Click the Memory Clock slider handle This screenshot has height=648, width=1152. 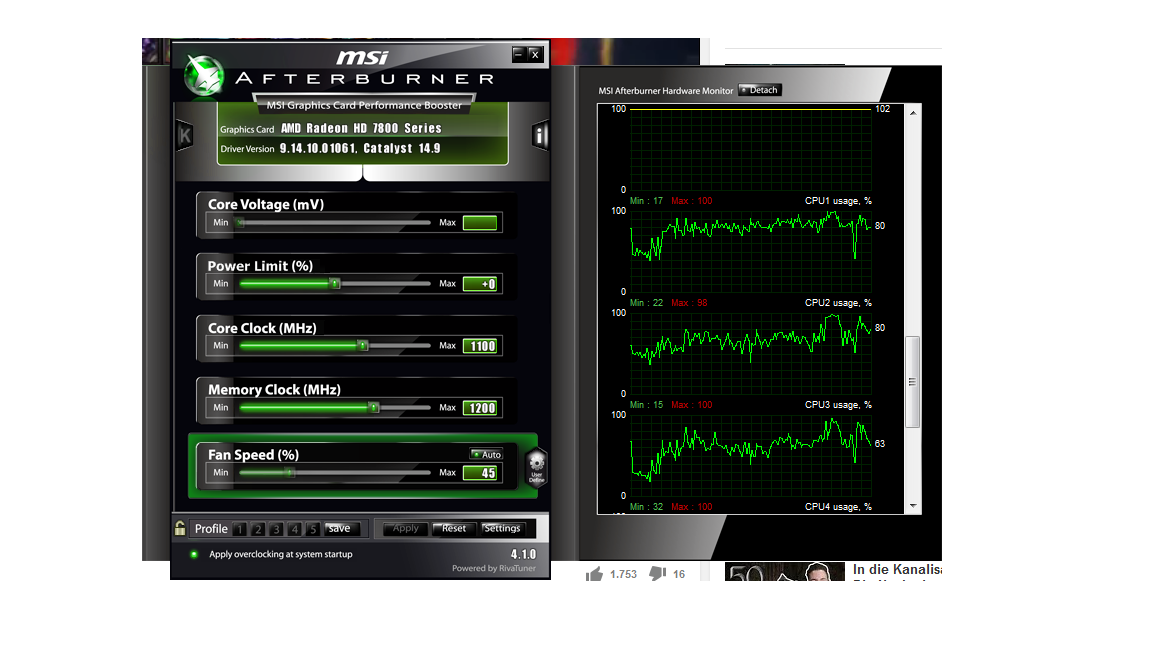(x=374, y=407)
